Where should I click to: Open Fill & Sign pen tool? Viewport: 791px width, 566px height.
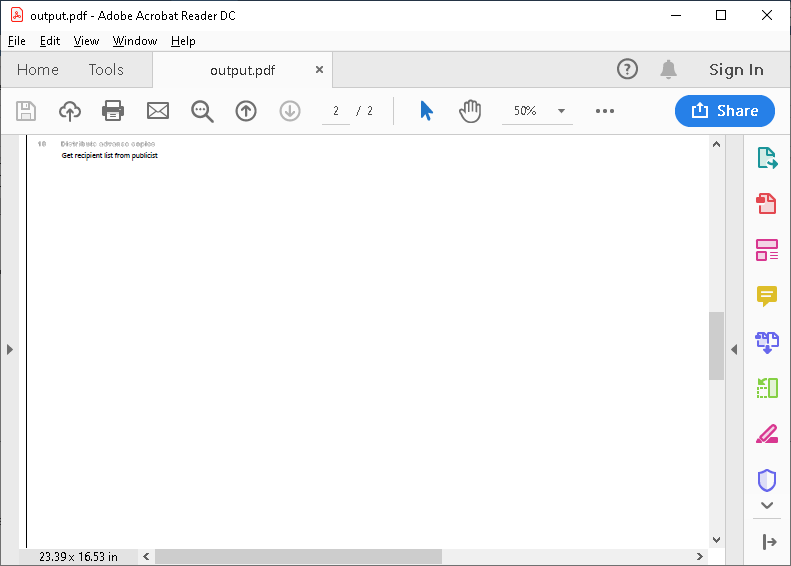pyautogui.click(x=767, y=434)
